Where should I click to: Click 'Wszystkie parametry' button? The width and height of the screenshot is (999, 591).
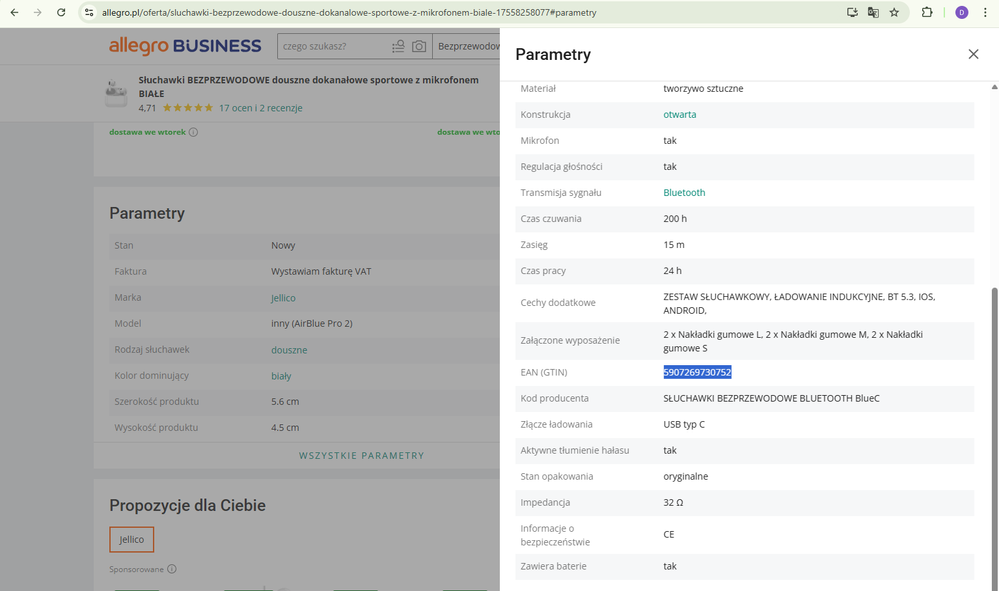(x=361, y=456)
